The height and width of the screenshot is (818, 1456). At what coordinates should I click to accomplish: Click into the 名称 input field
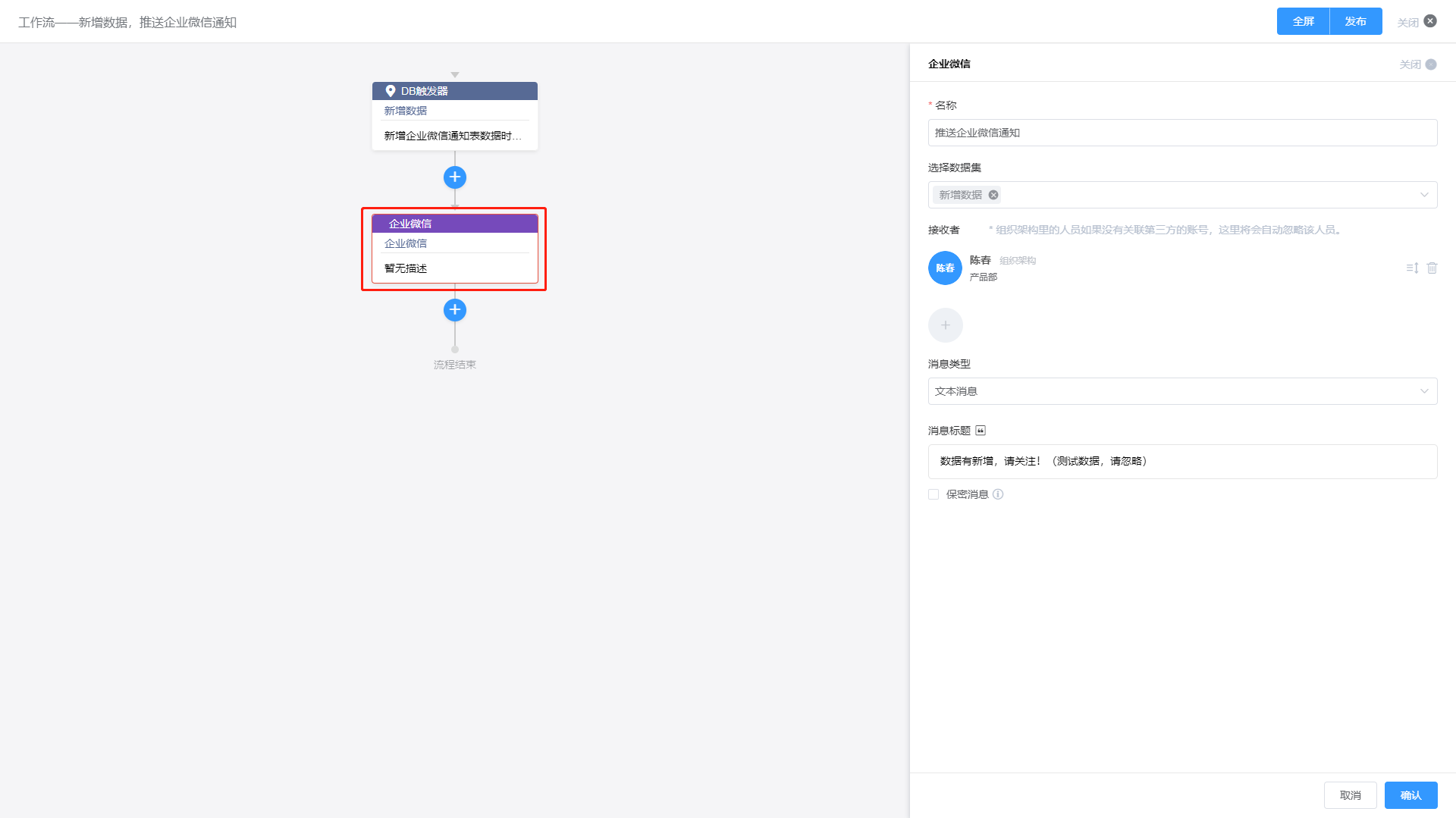(x=1183, y=133)
